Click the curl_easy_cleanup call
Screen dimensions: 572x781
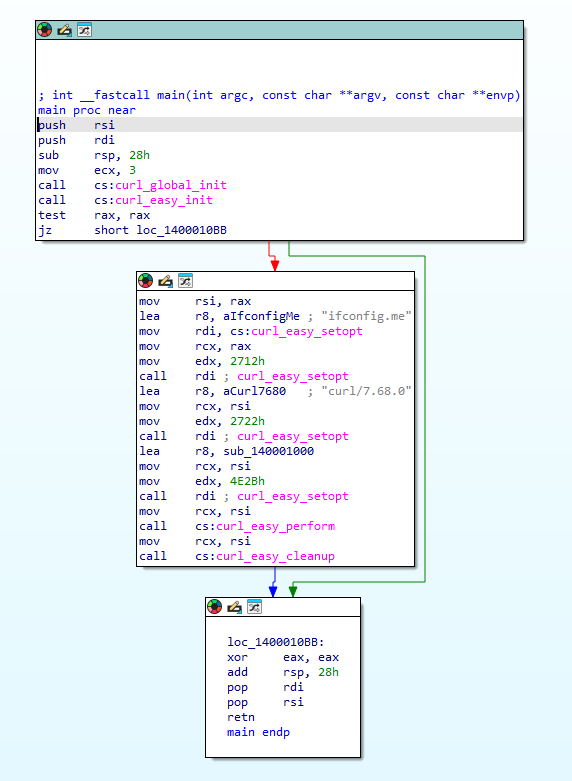276,556
